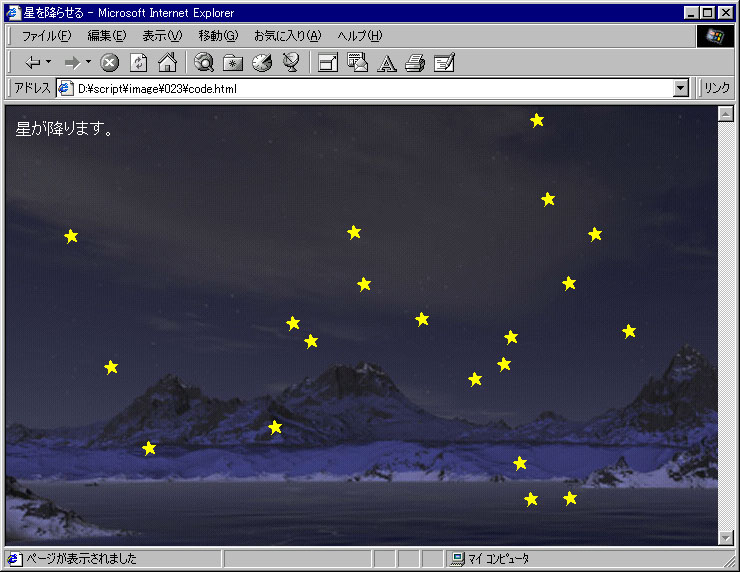Image resolution: width=740 pixels, height=572 pixels.
Task: Open the 編集(E) menu
Action: click(x=107, y=36)
